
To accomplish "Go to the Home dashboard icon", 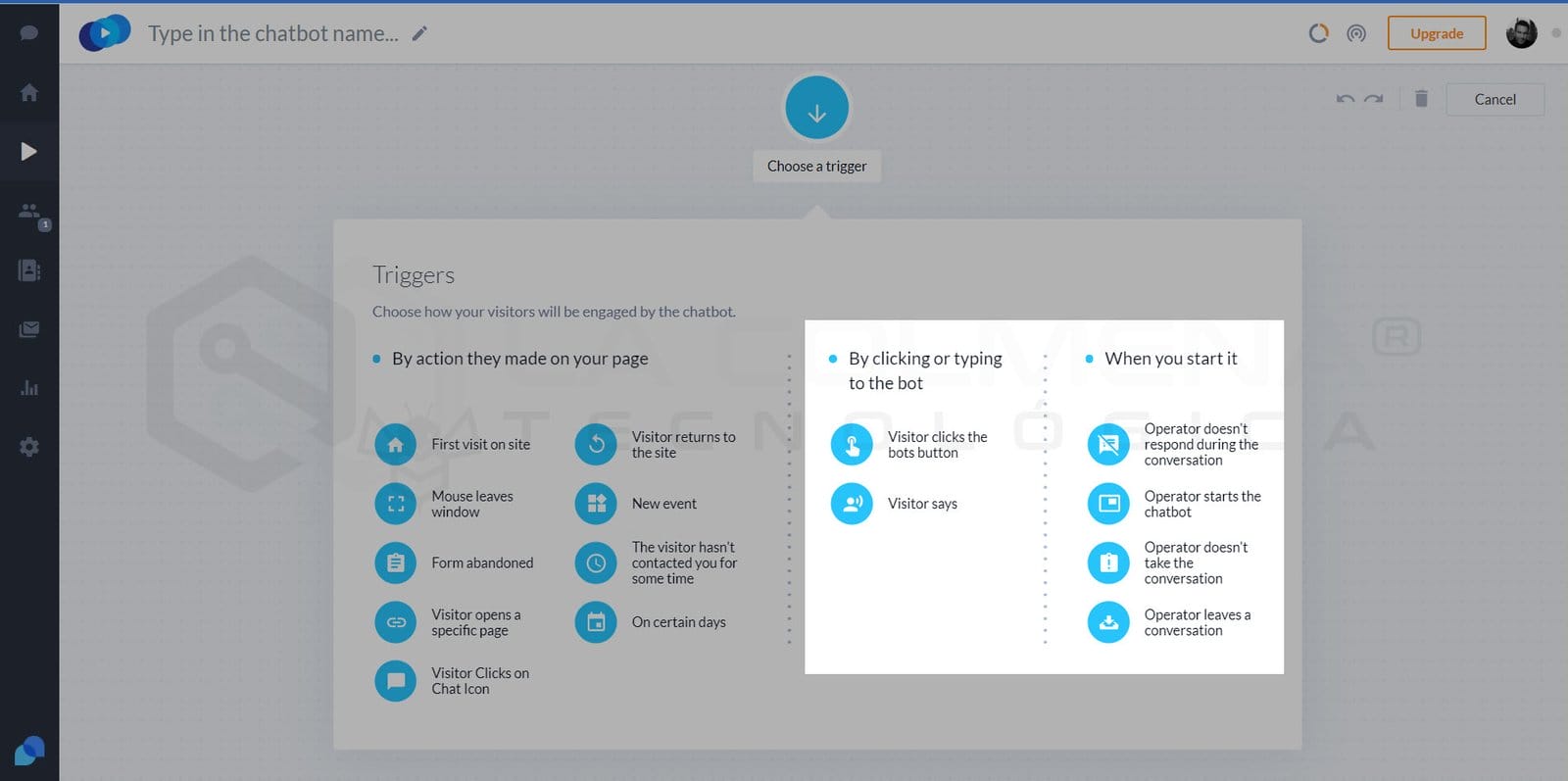I will tap(29, 92).
